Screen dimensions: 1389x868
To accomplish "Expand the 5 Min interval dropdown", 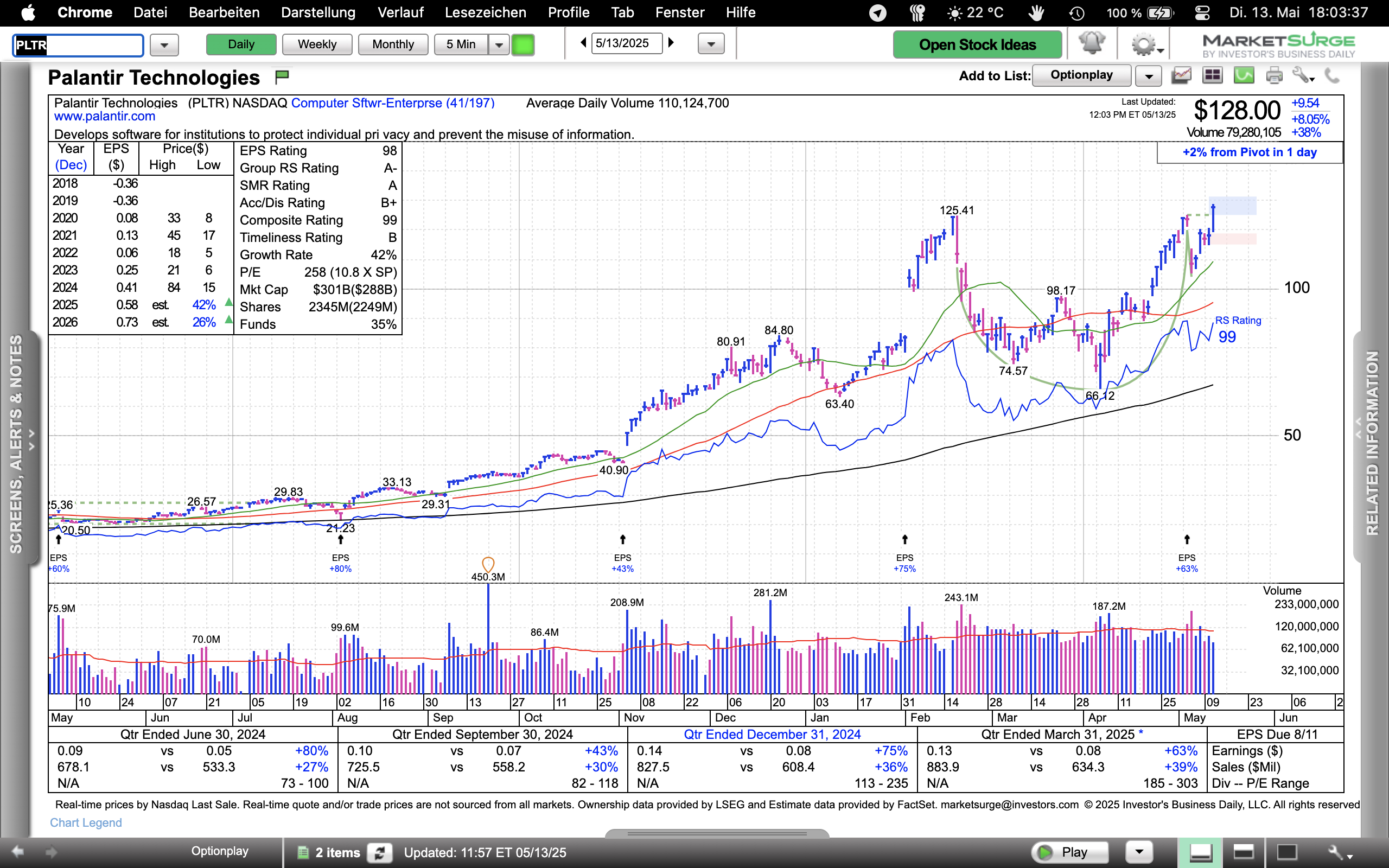I will [499, 45].
